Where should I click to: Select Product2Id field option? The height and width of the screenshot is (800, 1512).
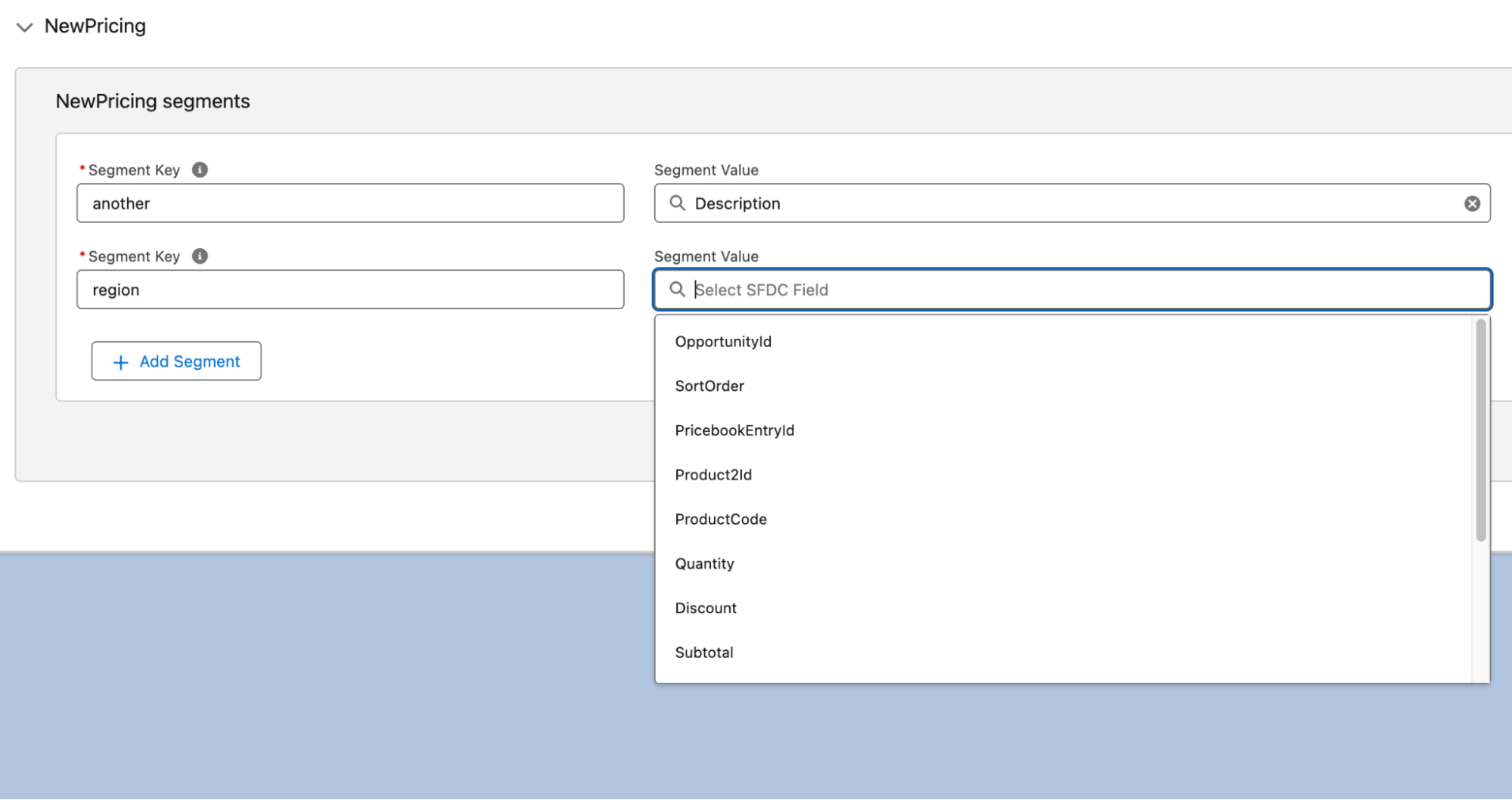point(713,475)
